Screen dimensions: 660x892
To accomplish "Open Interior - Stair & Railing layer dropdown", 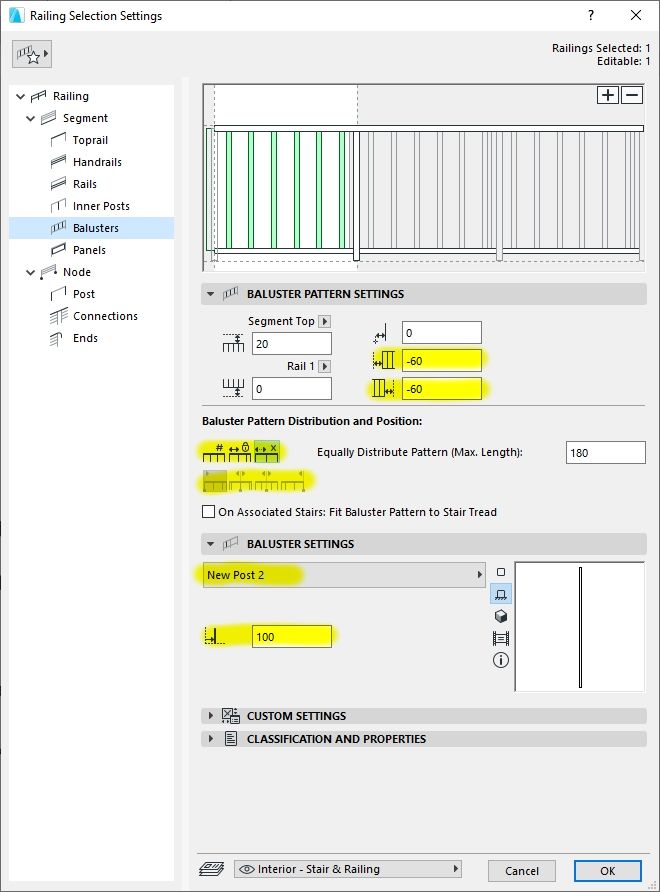I will (348, 869).
